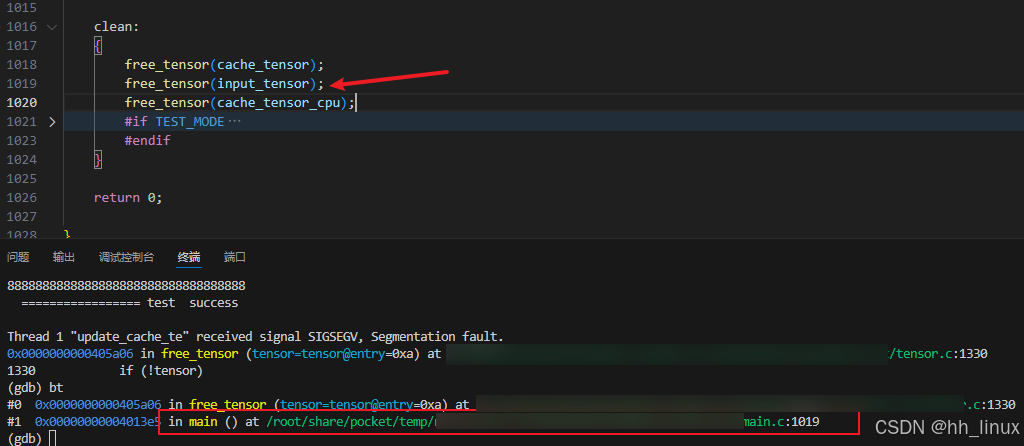1024x446 pixels.
Task: Click line number 1020 in gutter
Action: [22, 103]
